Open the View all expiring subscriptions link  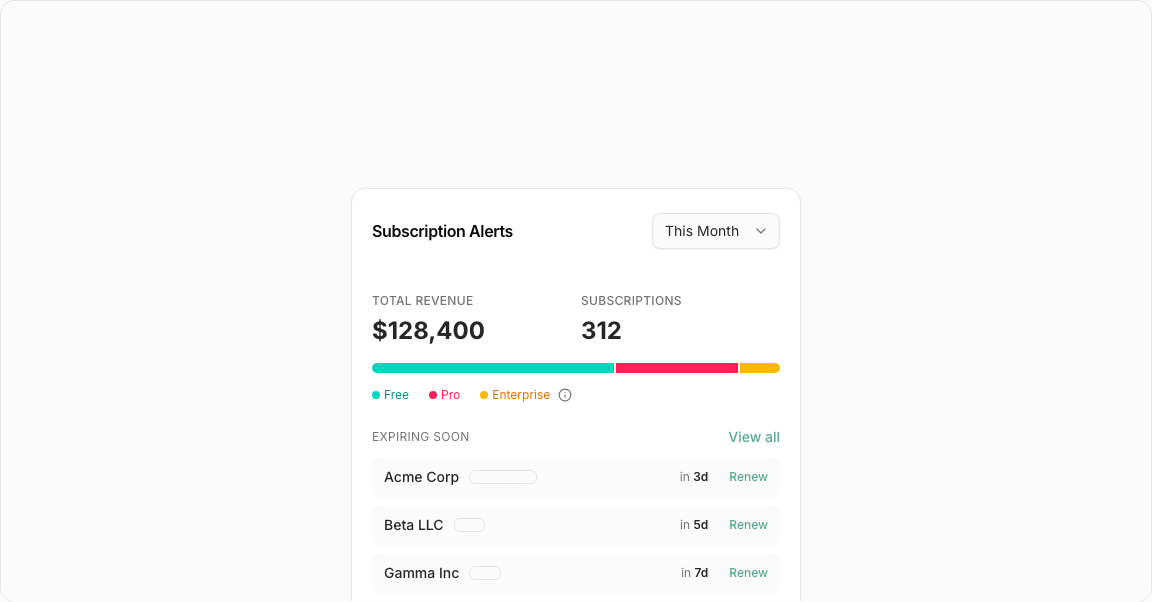pos(754,437)
